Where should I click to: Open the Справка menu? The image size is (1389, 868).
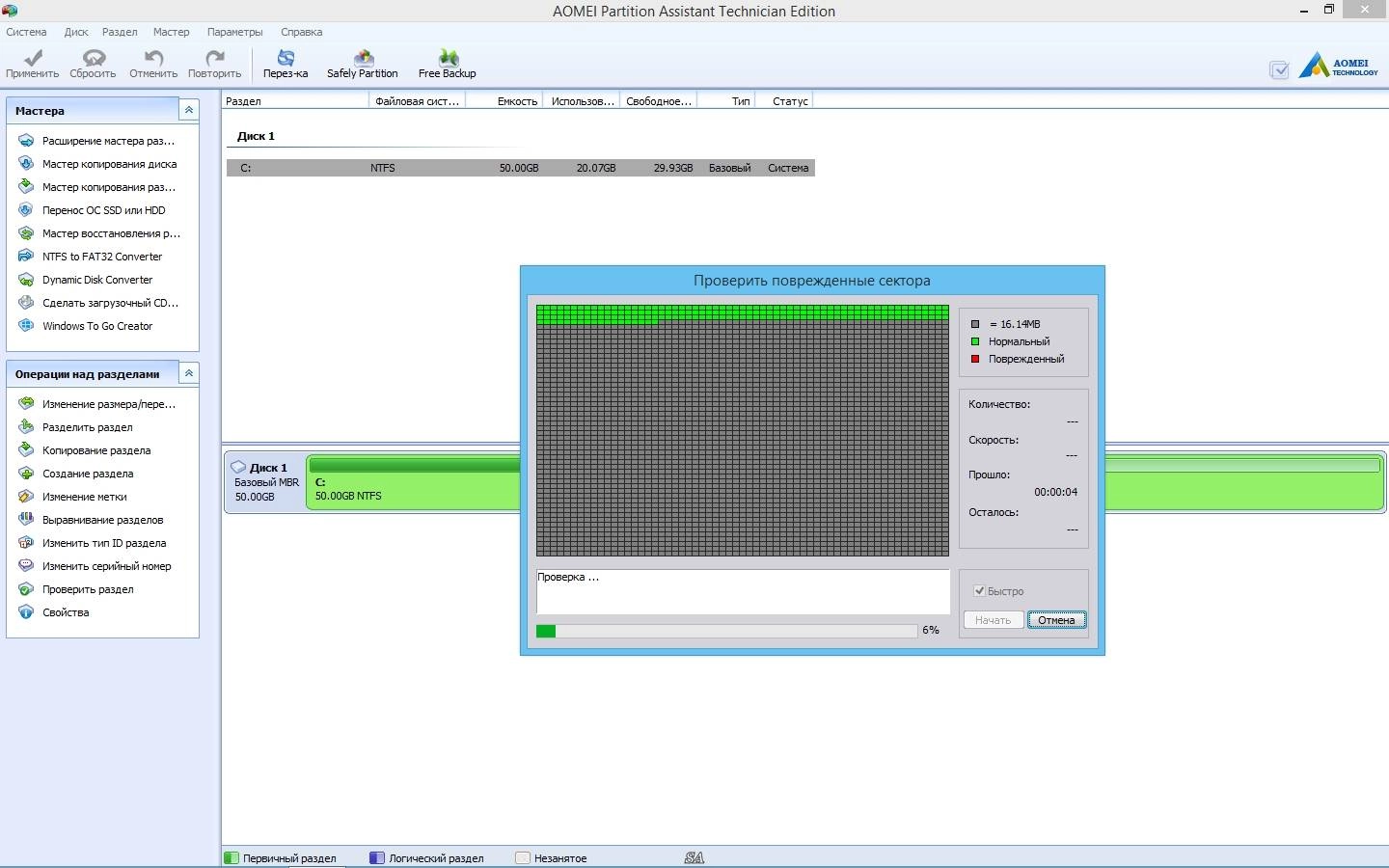[302, 32]
